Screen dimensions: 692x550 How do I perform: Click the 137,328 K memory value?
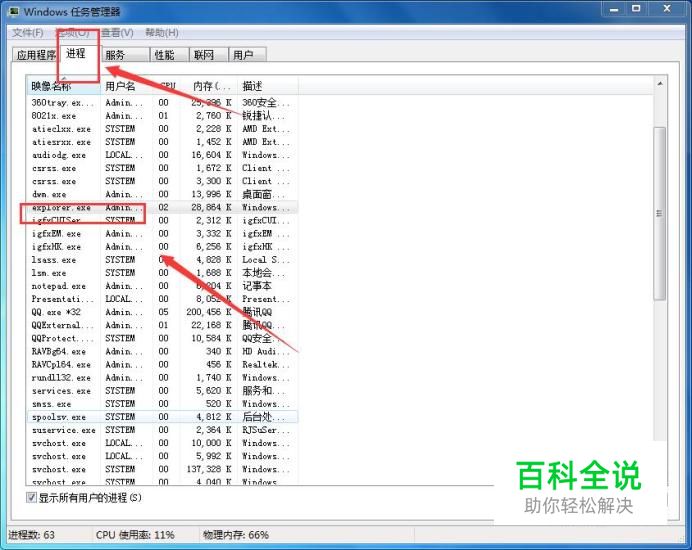point(209,469)
